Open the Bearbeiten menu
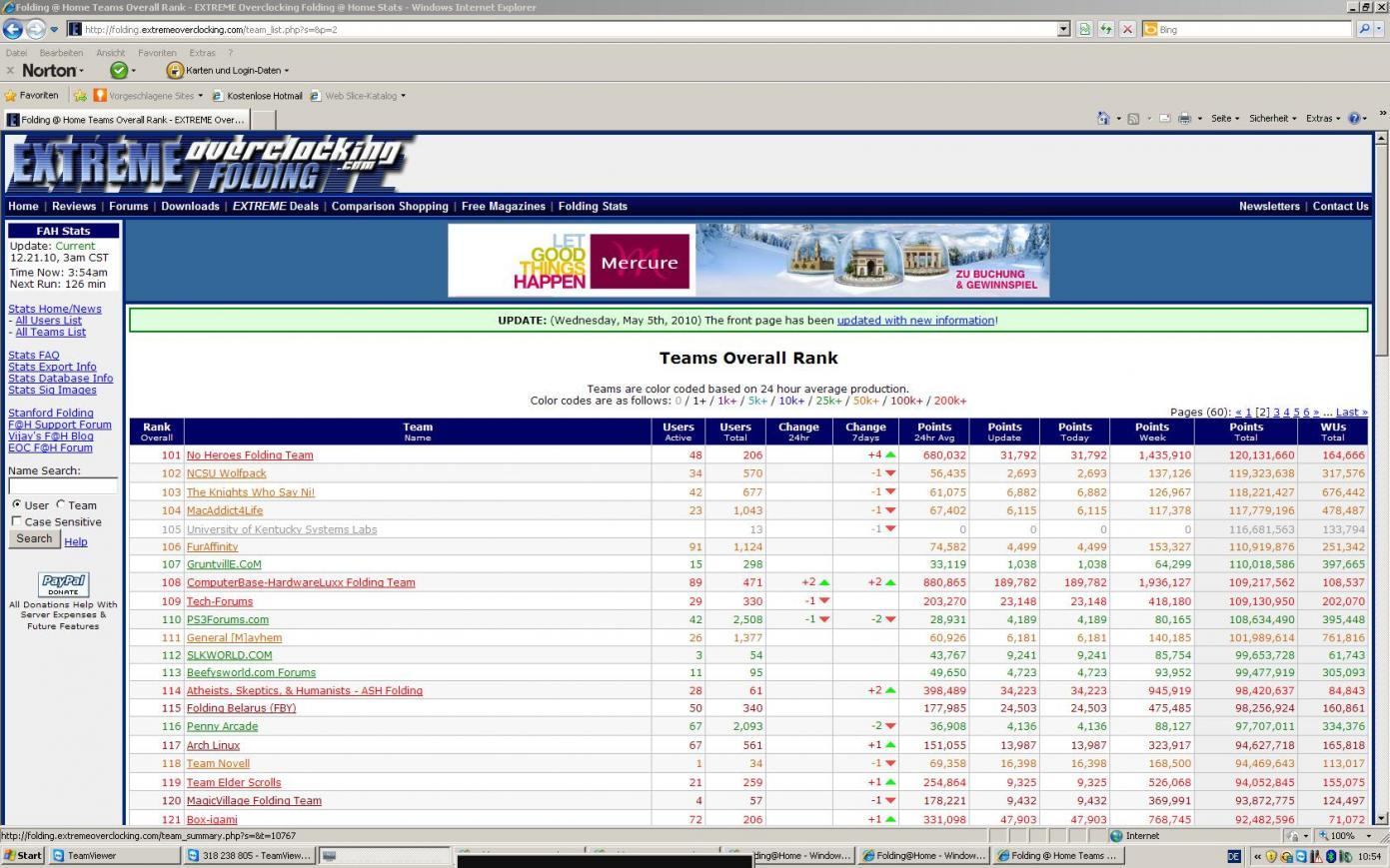This screenshot has width=1390, height=868. pyautogui.click(x=61, y=53)
